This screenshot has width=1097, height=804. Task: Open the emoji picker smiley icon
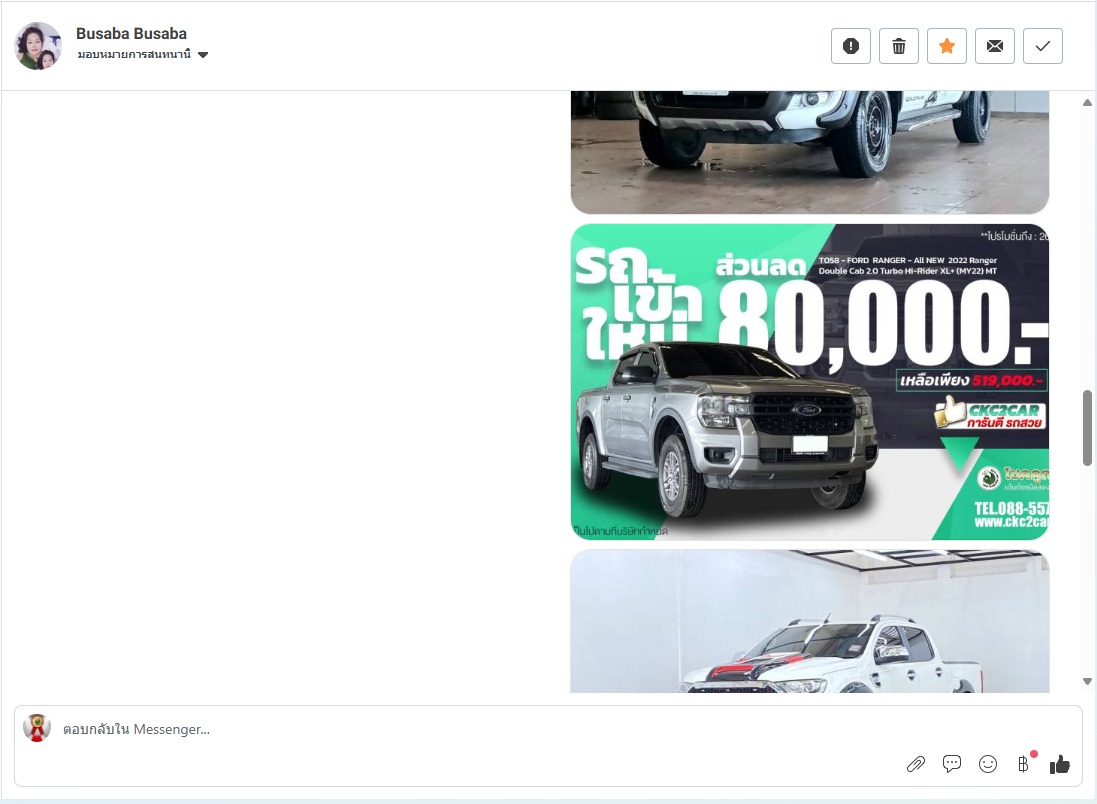tap(988, 764)
